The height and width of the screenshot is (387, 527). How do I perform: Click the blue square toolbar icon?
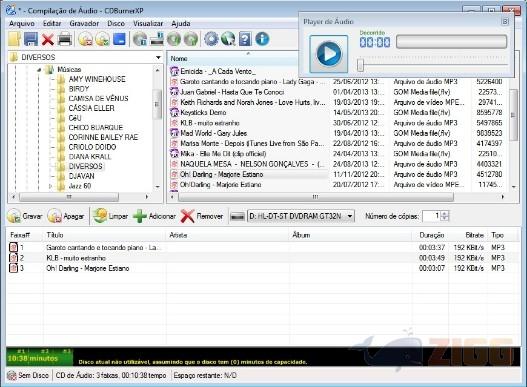[x=119, y=39]
